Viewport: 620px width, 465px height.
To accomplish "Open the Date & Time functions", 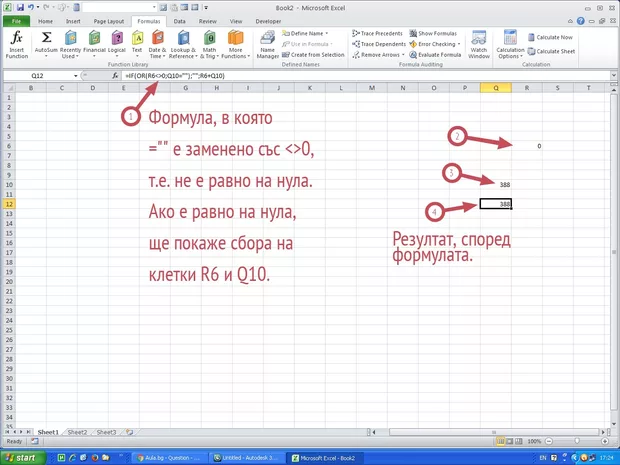I will coord(157,45).
